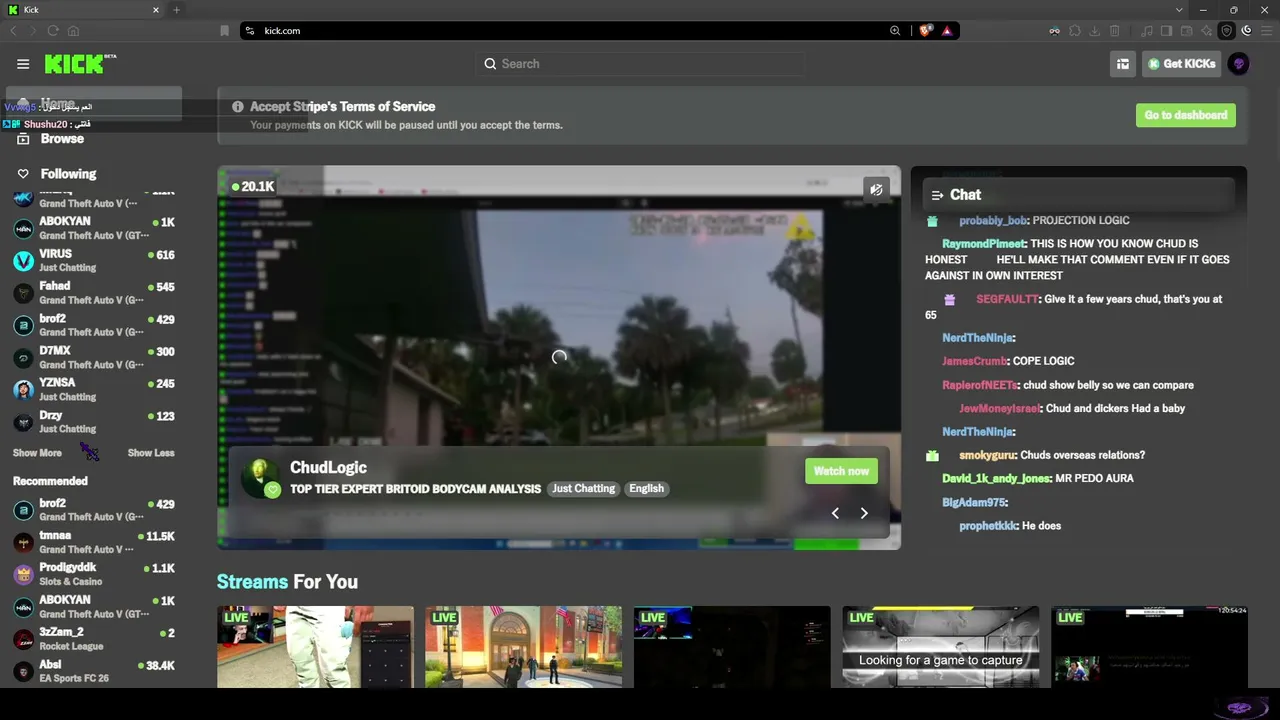
Task: Open Brave Shields lion icon
Action: point(925,31)
